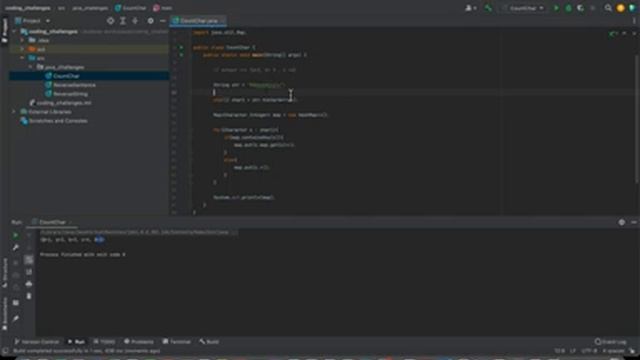Image resolution: width=640 pixels, height=360 pixels.
Task: Click the UTF-8 encoding status indicator
Action: 589,351
